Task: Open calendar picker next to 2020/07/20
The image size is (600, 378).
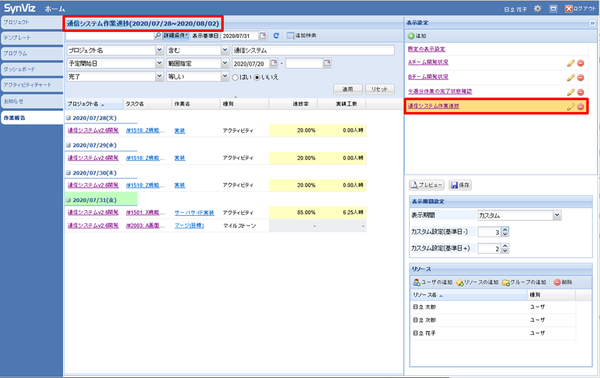Action: click(274, 63)
